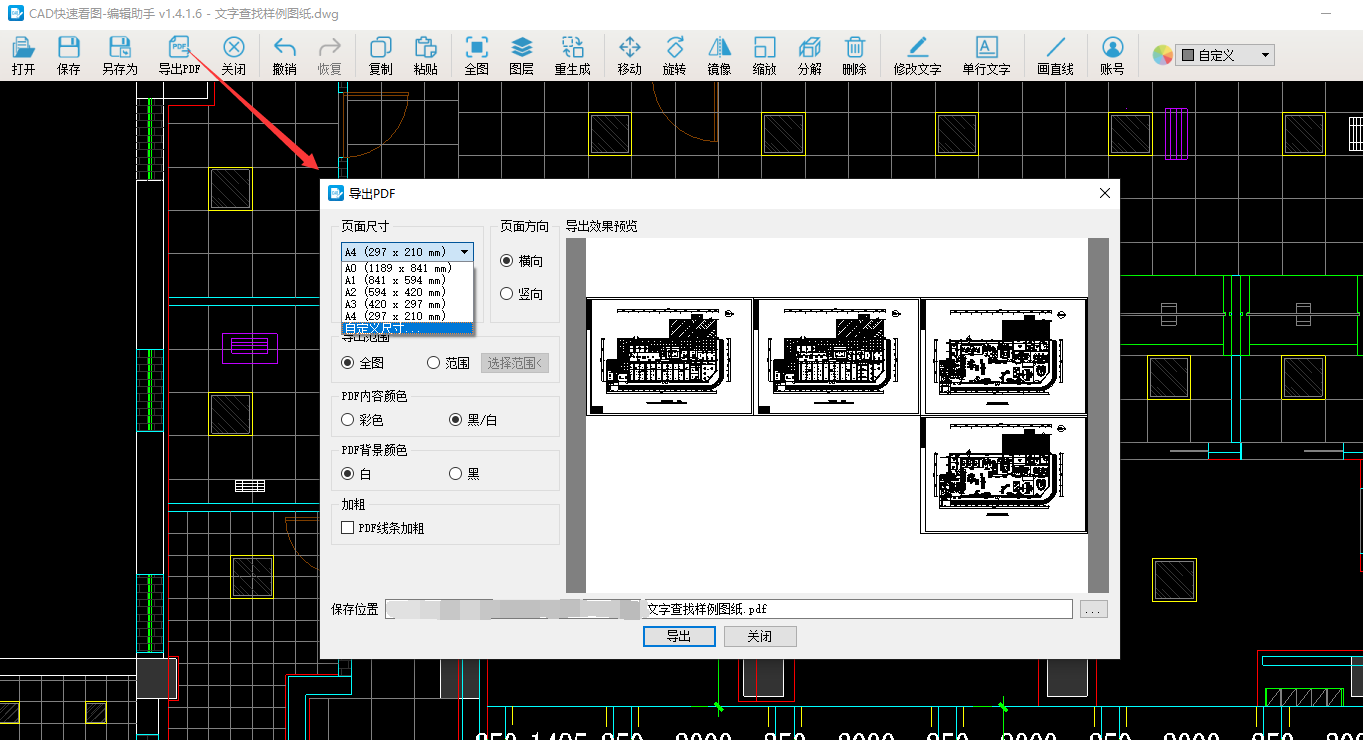Select 范围 export range radio
Image resolution: width=1363 pixels, height=740 pixels.
(448, 363)
